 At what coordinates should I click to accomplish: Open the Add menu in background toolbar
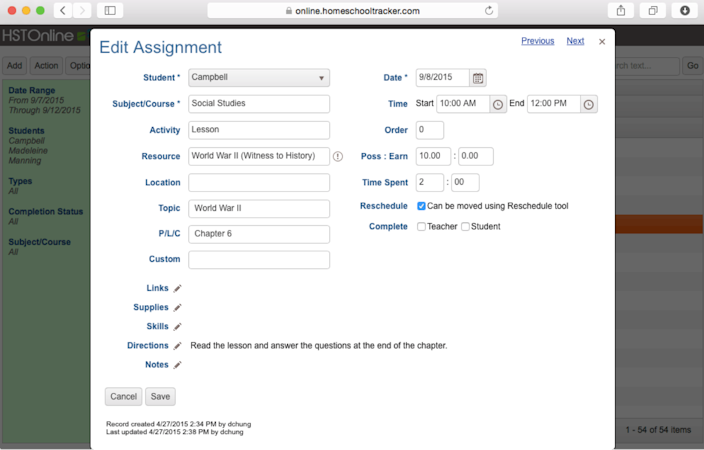pos(14,66)
